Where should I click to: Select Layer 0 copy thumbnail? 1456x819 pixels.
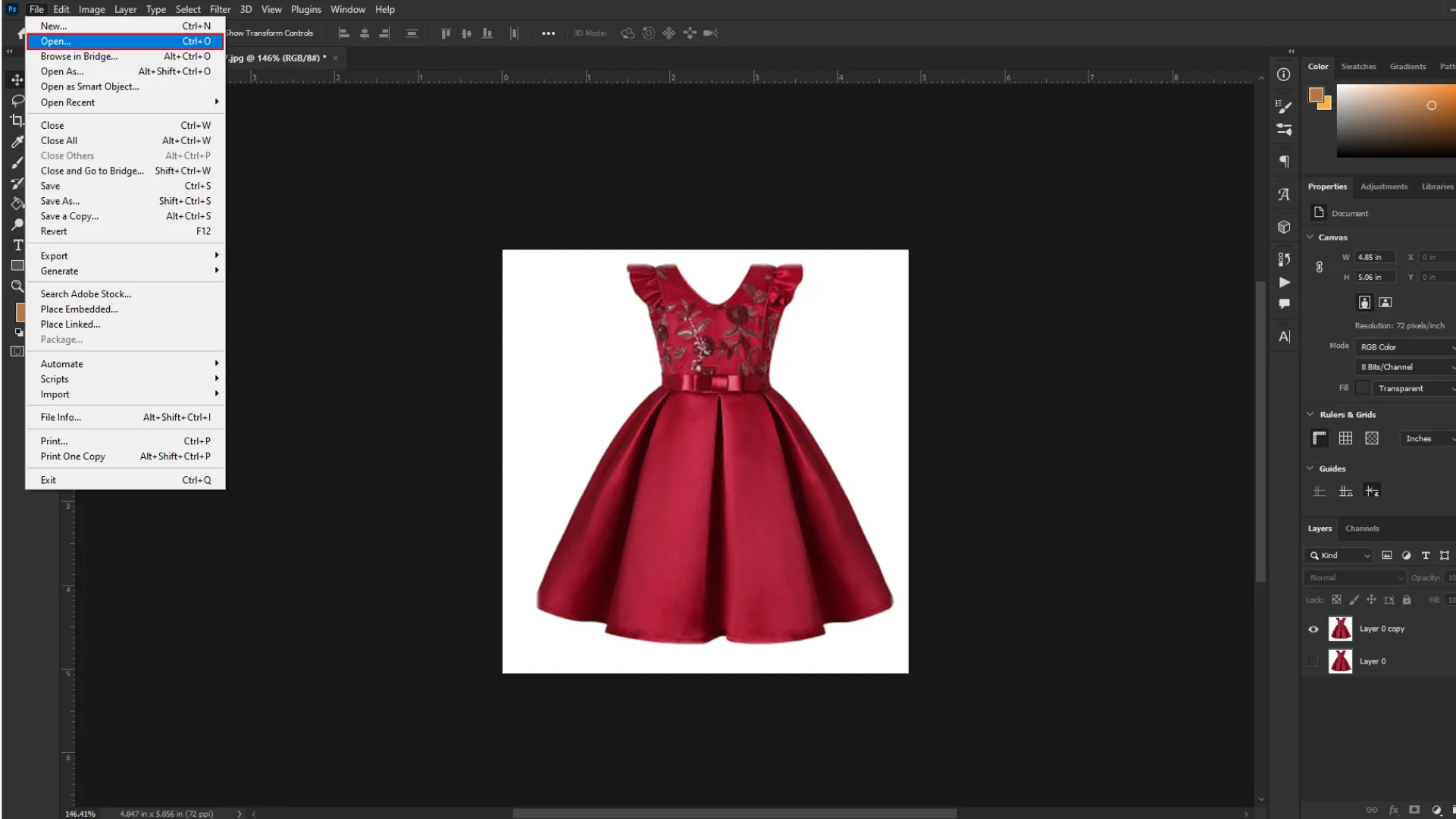pyautogui.click(x=1339, y=628)
